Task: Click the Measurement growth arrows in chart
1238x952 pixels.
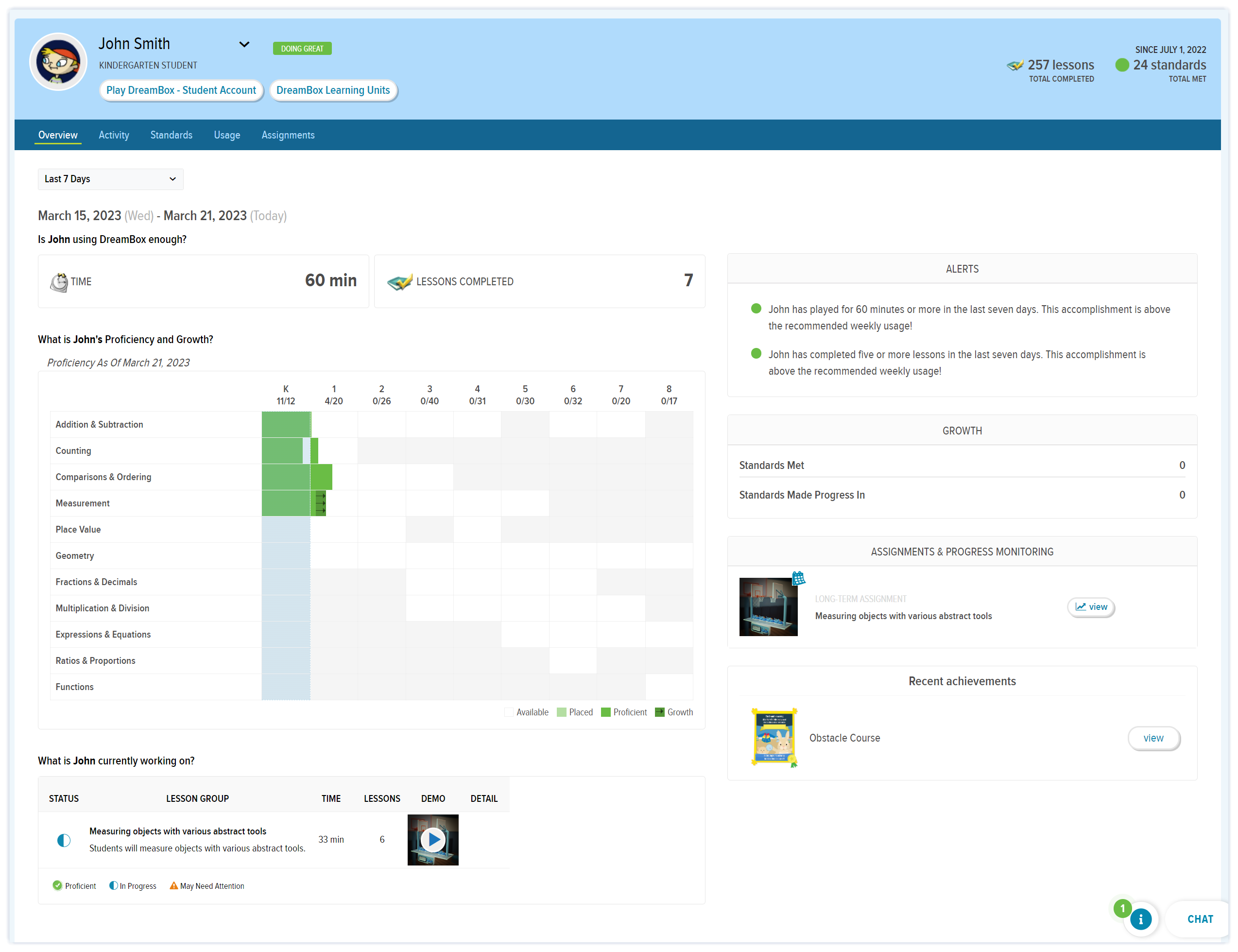Action: 321,503
